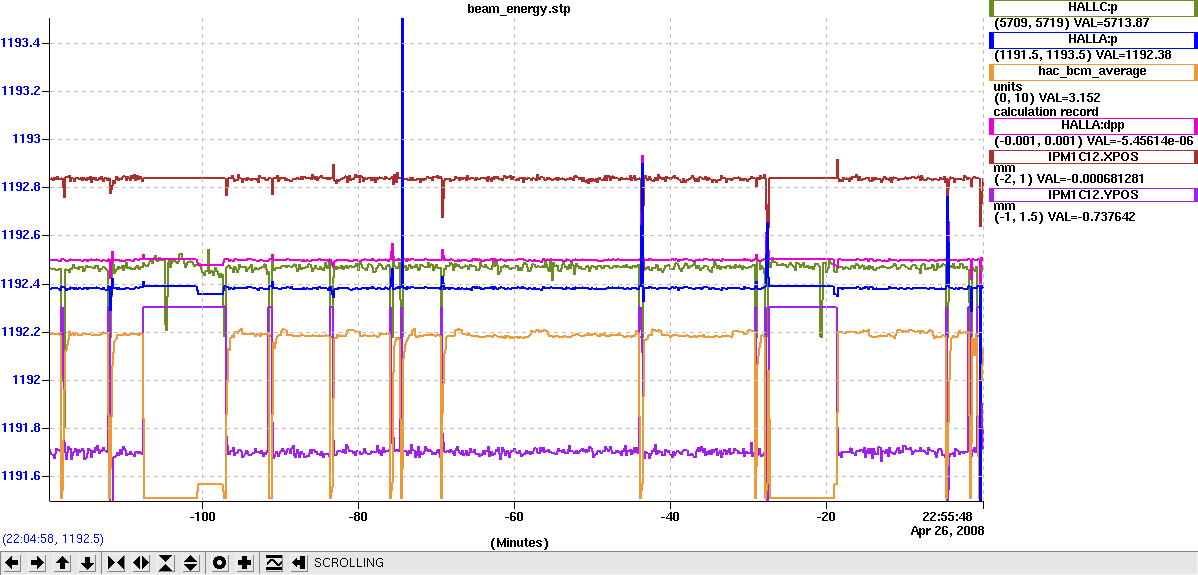
Task: Click the 1192.8 y-axis tick label
Action: (21, 187)
